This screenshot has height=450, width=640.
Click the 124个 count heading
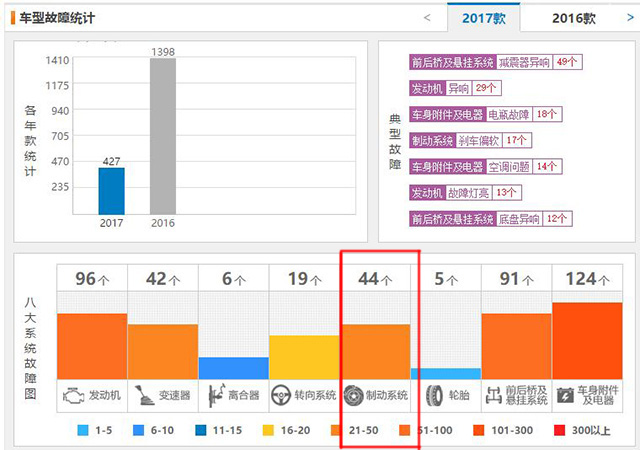pyautogui.click(x=587, y=279)
